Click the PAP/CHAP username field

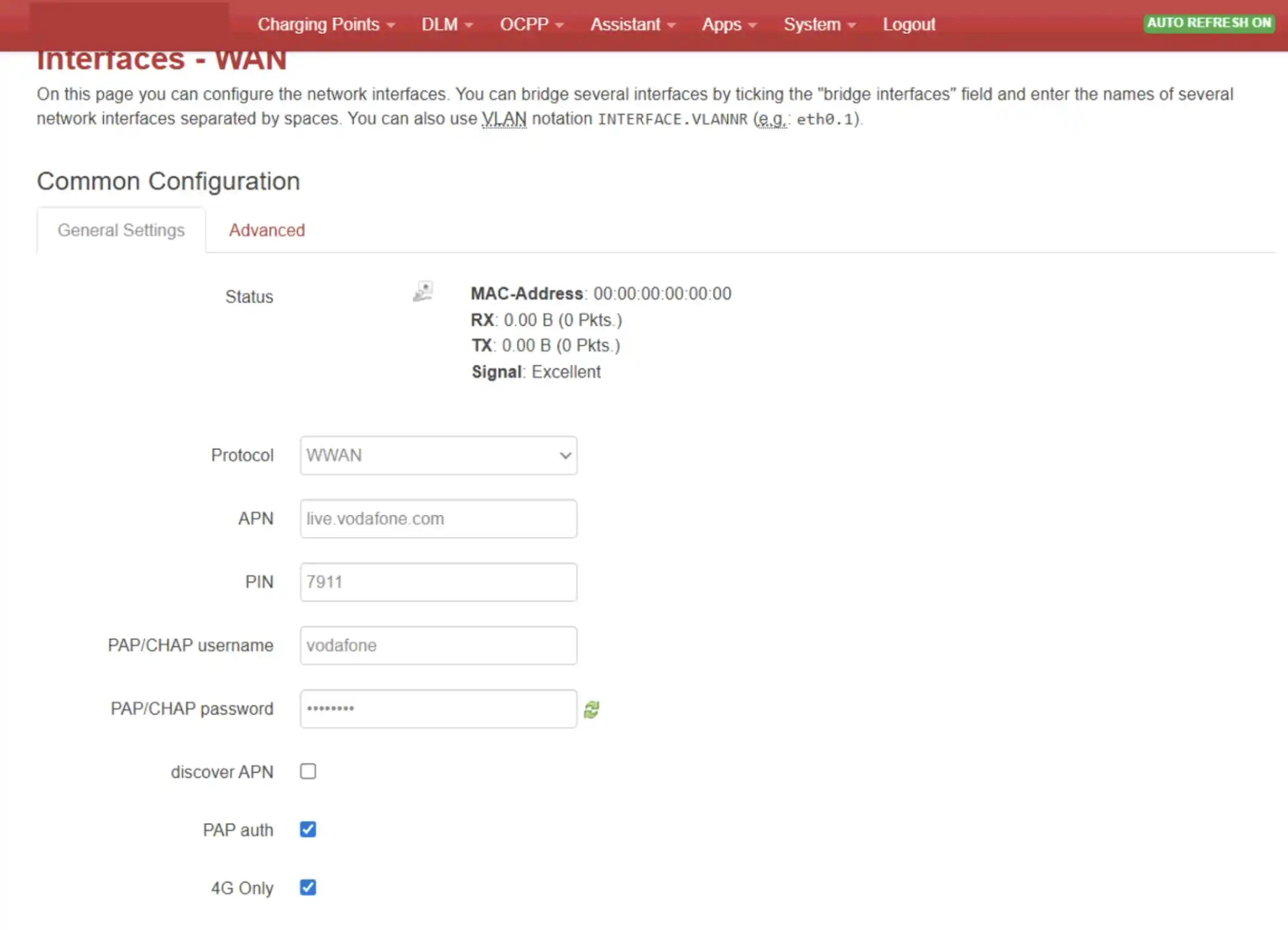[x=438, y=646]
